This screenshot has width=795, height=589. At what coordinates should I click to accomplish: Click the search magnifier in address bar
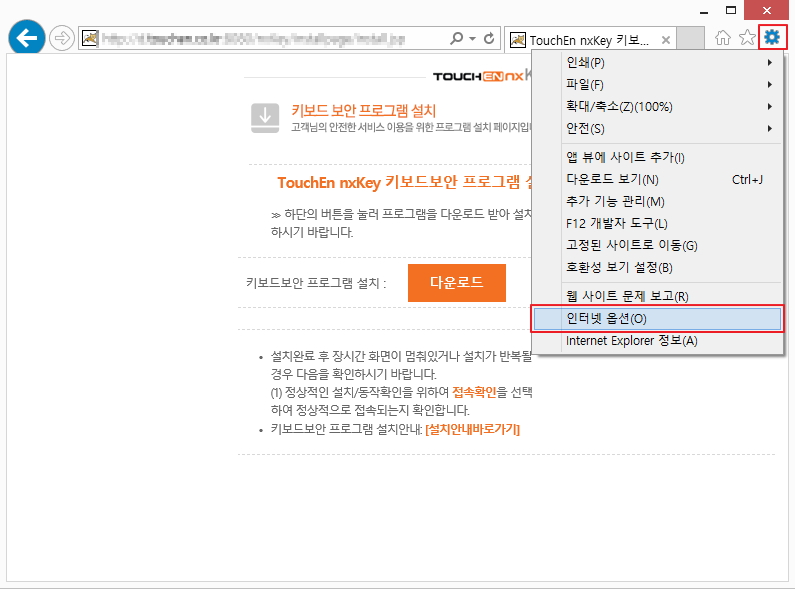(x=456, y=38)
